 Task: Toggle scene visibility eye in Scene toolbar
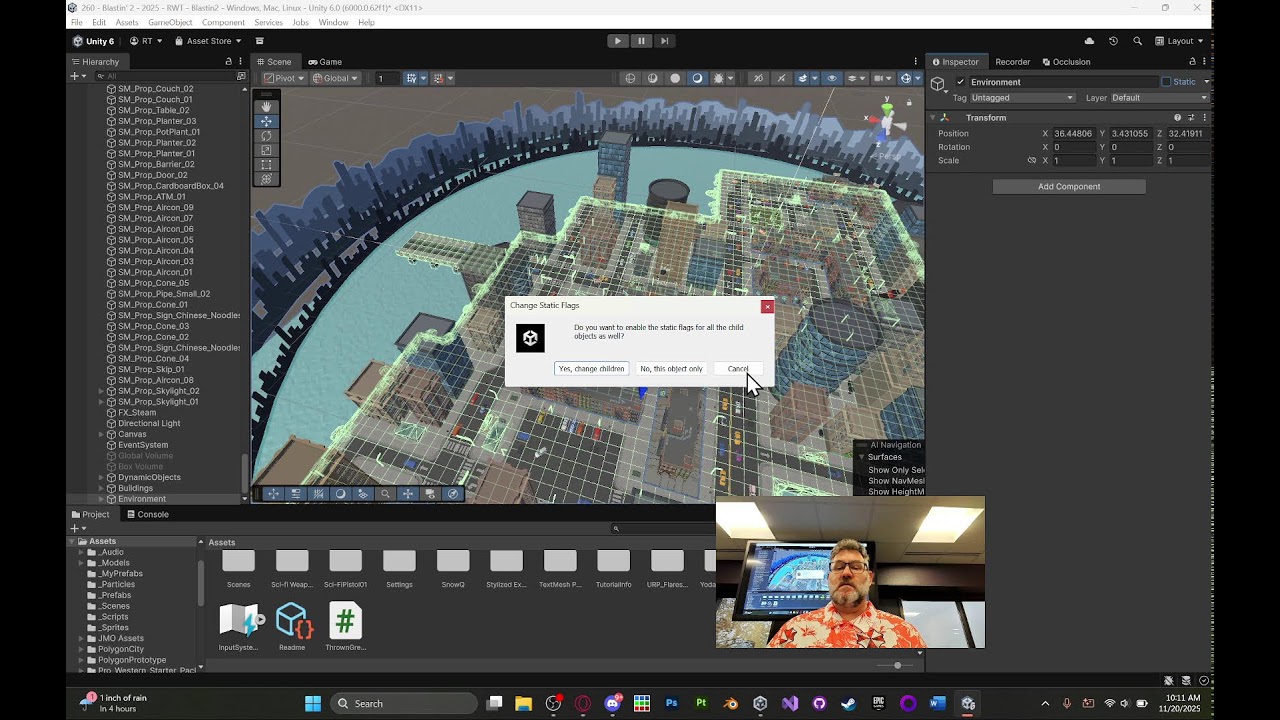(831, 78)
